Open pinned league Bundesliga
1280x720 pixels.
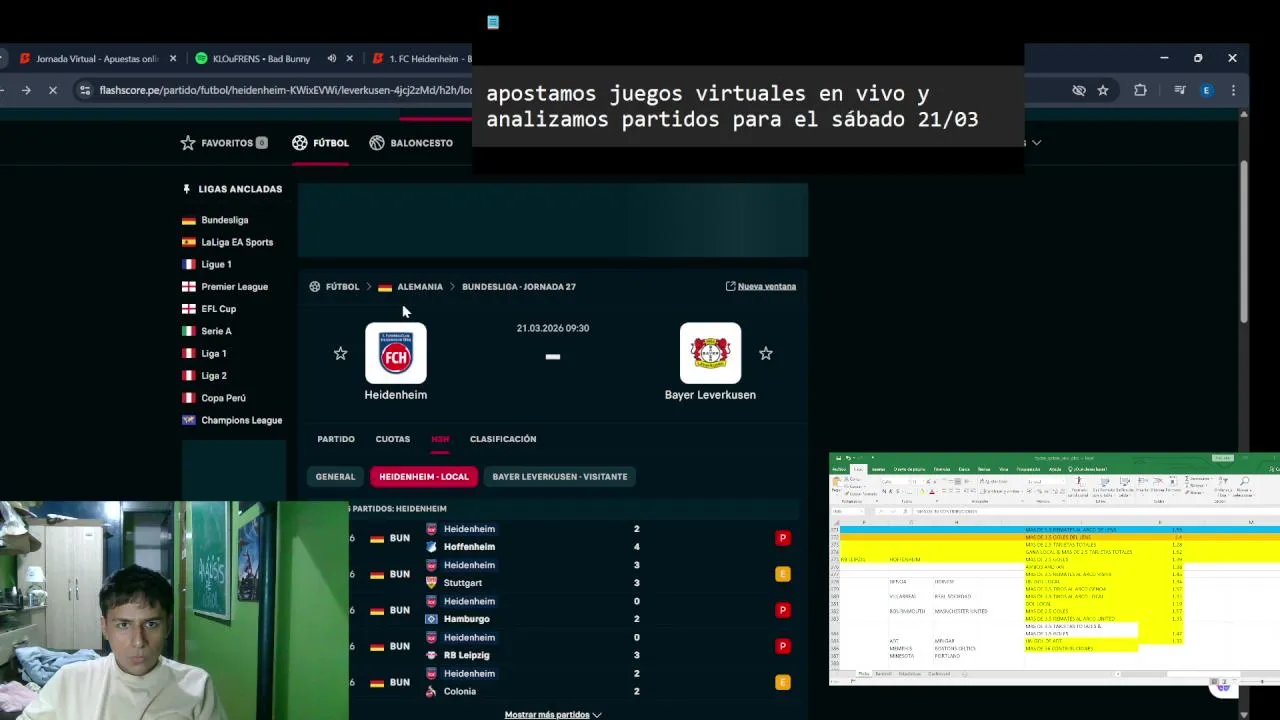224,220
